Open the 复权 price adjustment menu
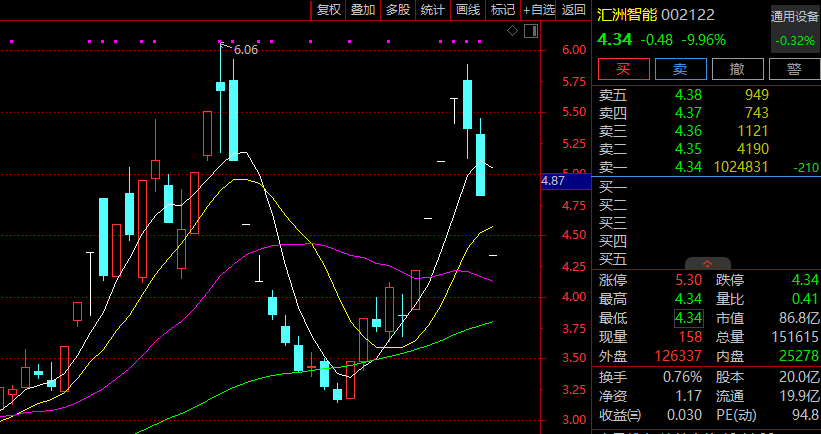 (329, 10)
